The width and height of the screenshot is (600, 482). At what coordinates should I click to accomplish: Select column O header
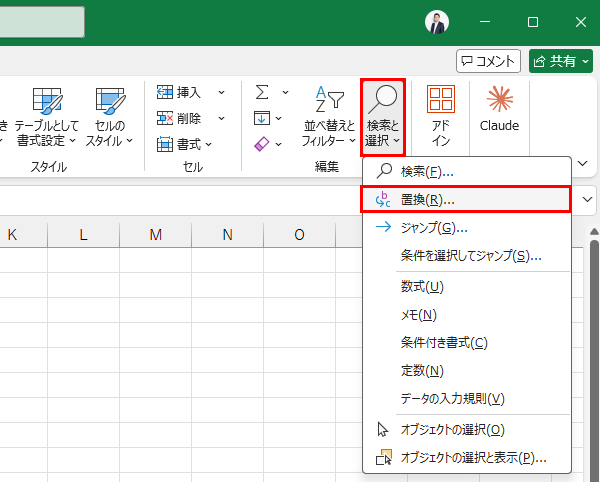[x=299, y=234]
